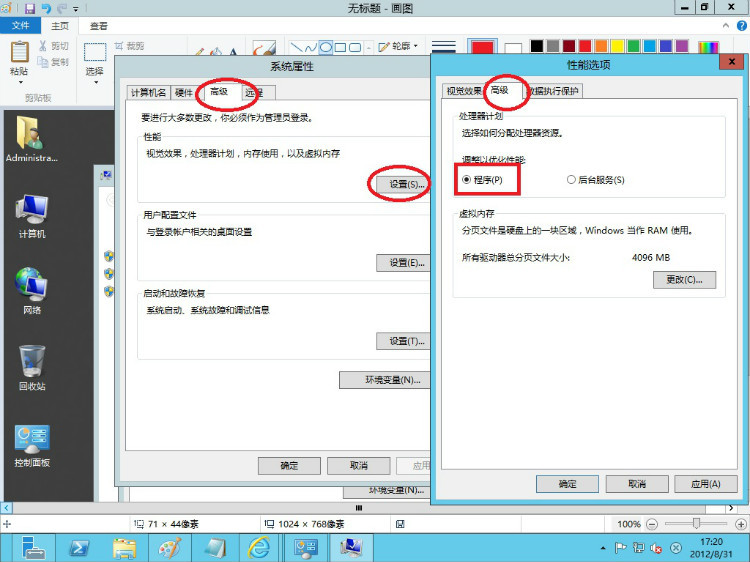This screenshot has height=562, width=750.
Task: Open File Explorer from the taskbar
Action: click(x=124, y=548)
